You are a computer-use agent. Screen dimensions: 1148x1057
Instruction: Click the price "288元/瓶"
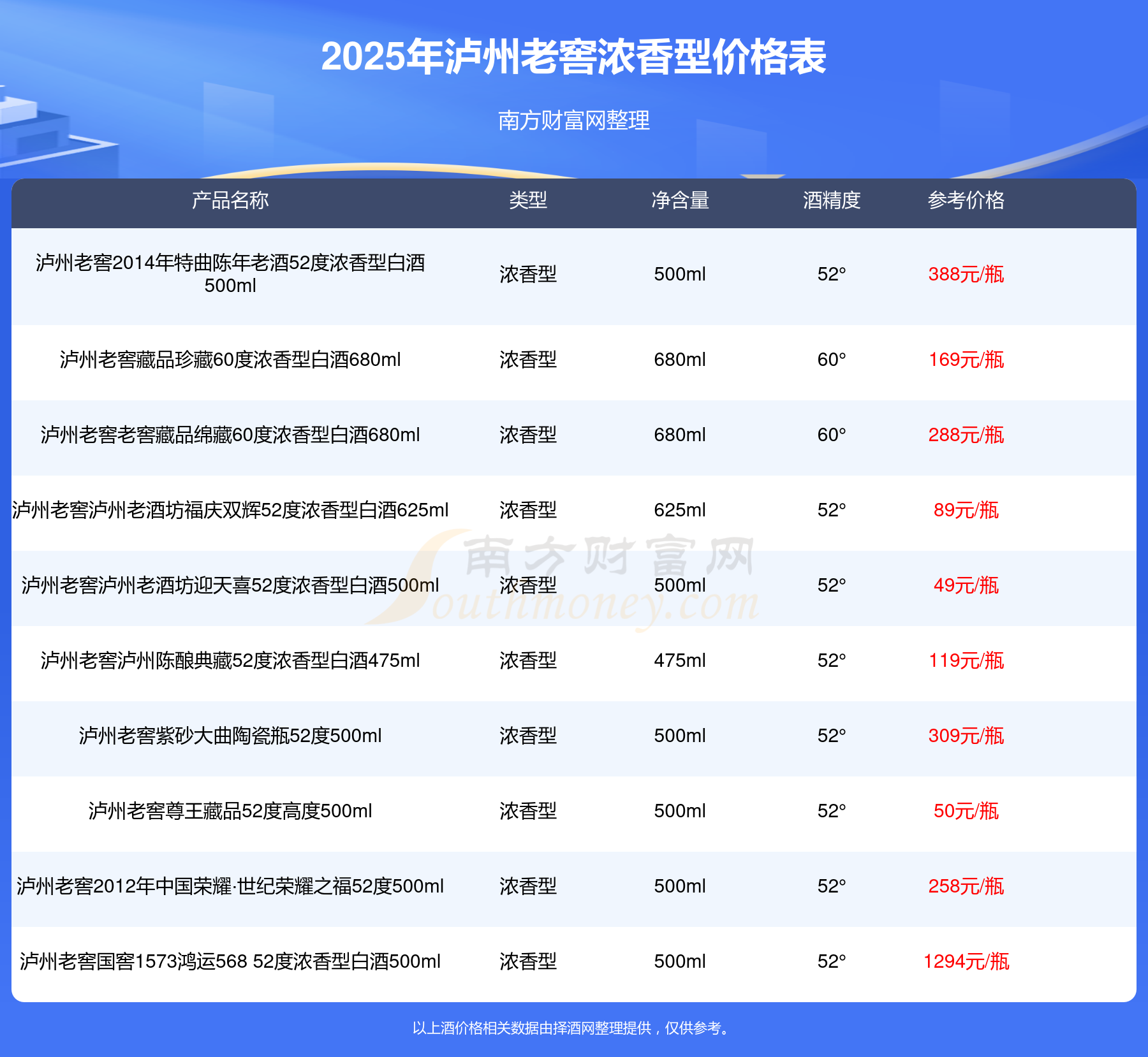[966, 435]
